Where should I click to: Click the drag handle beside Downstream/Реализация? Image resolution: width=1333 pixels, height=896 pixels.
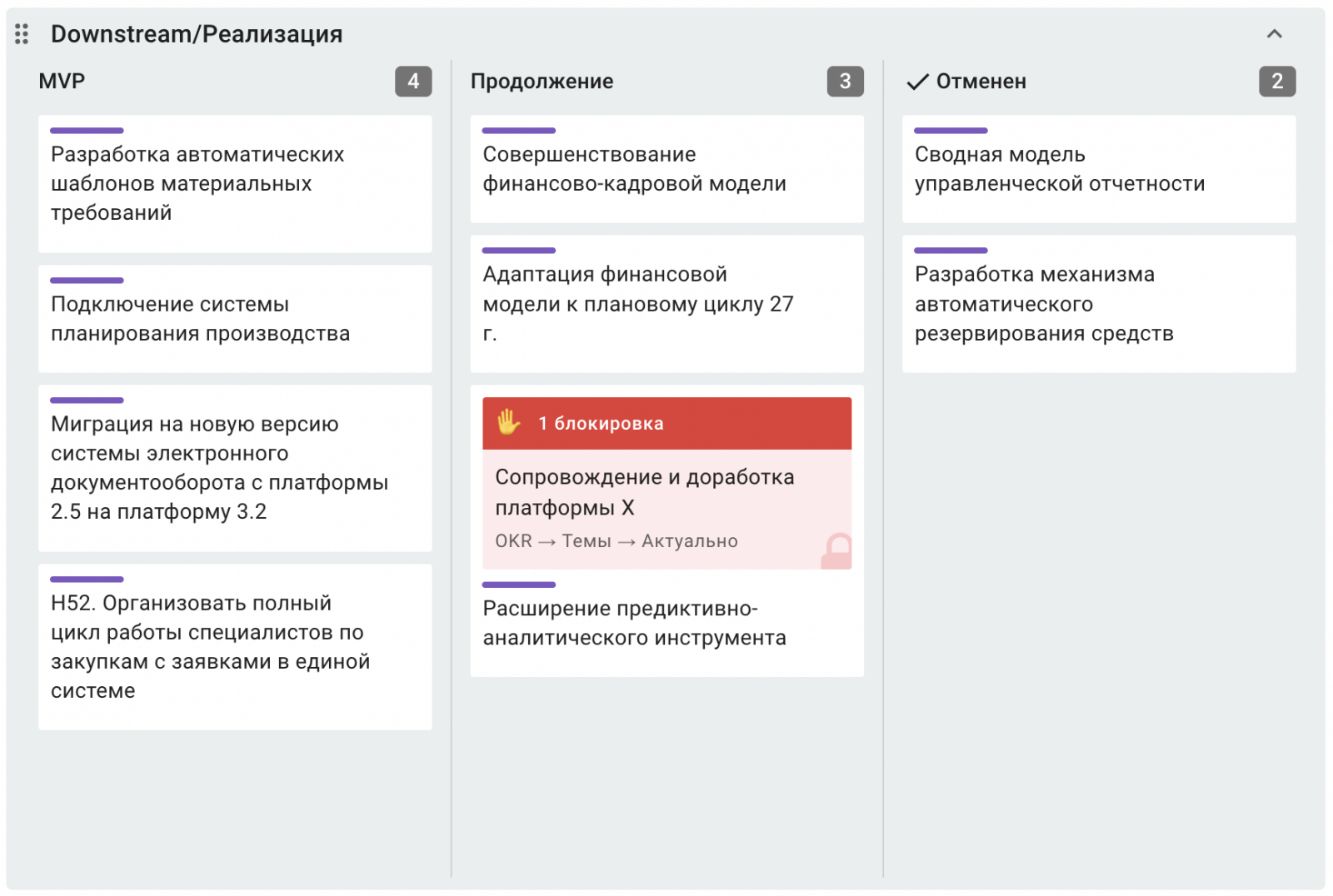[22, 34]
